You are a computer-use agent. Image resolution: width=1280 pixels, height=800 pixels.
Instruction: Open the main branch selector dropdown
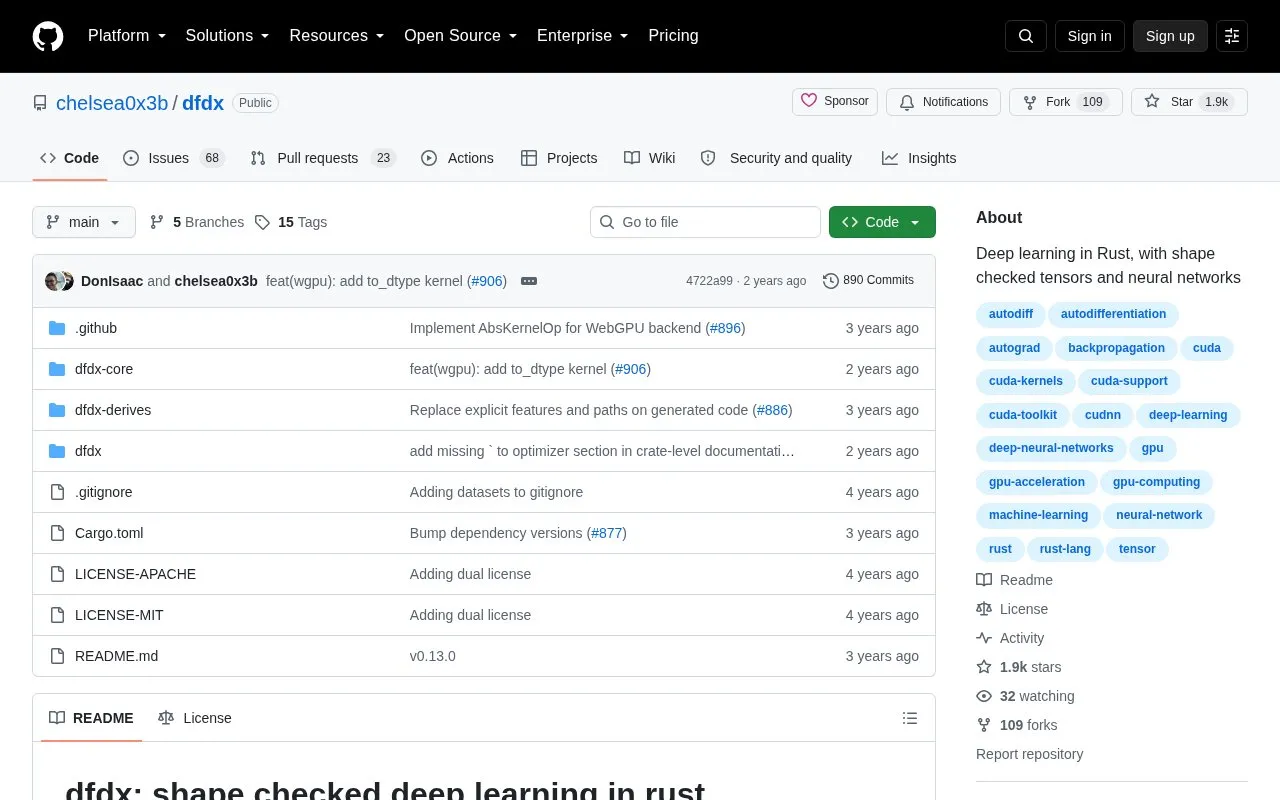pyautogui.click(x=84, y=222)
